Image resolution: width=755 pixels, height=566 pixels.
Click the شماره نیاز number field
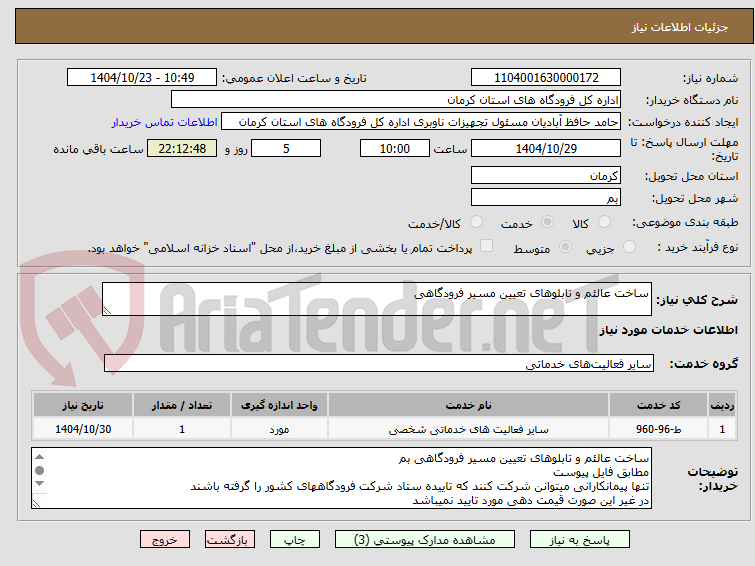(x=546, y=78)
